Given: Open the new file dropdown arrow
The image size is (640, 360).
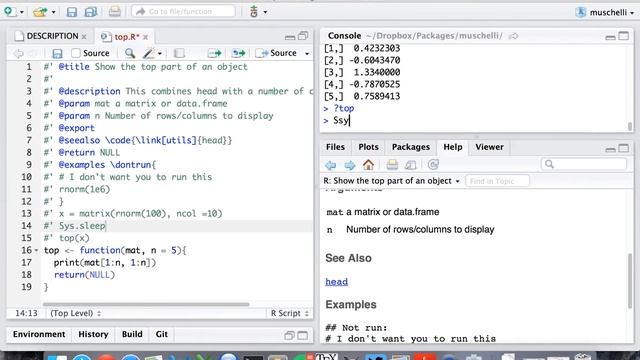Looking at the screenshot, I should click(22, 12).
